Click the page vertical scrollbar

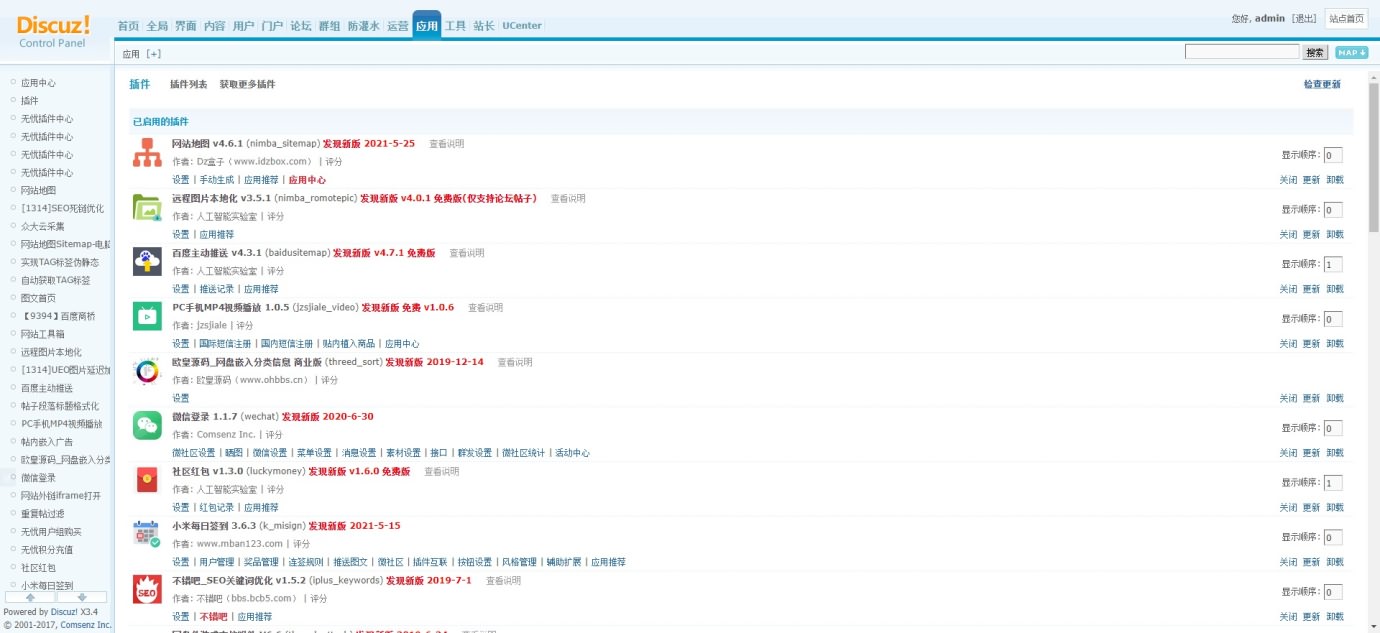[1374, 156]
